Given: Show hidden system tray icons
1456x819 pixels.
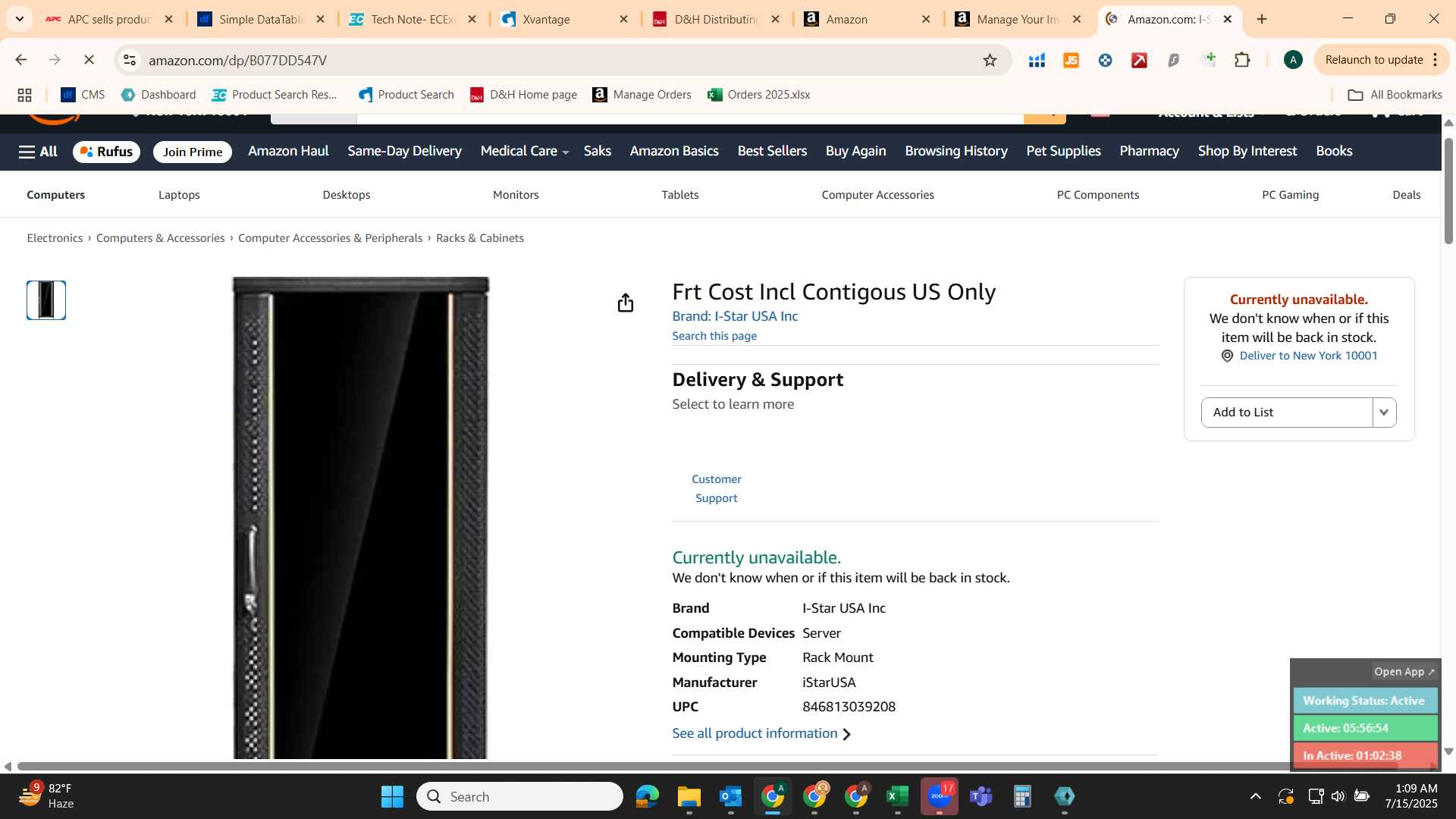Looking at the screenshot, I should pos(1256,796).
